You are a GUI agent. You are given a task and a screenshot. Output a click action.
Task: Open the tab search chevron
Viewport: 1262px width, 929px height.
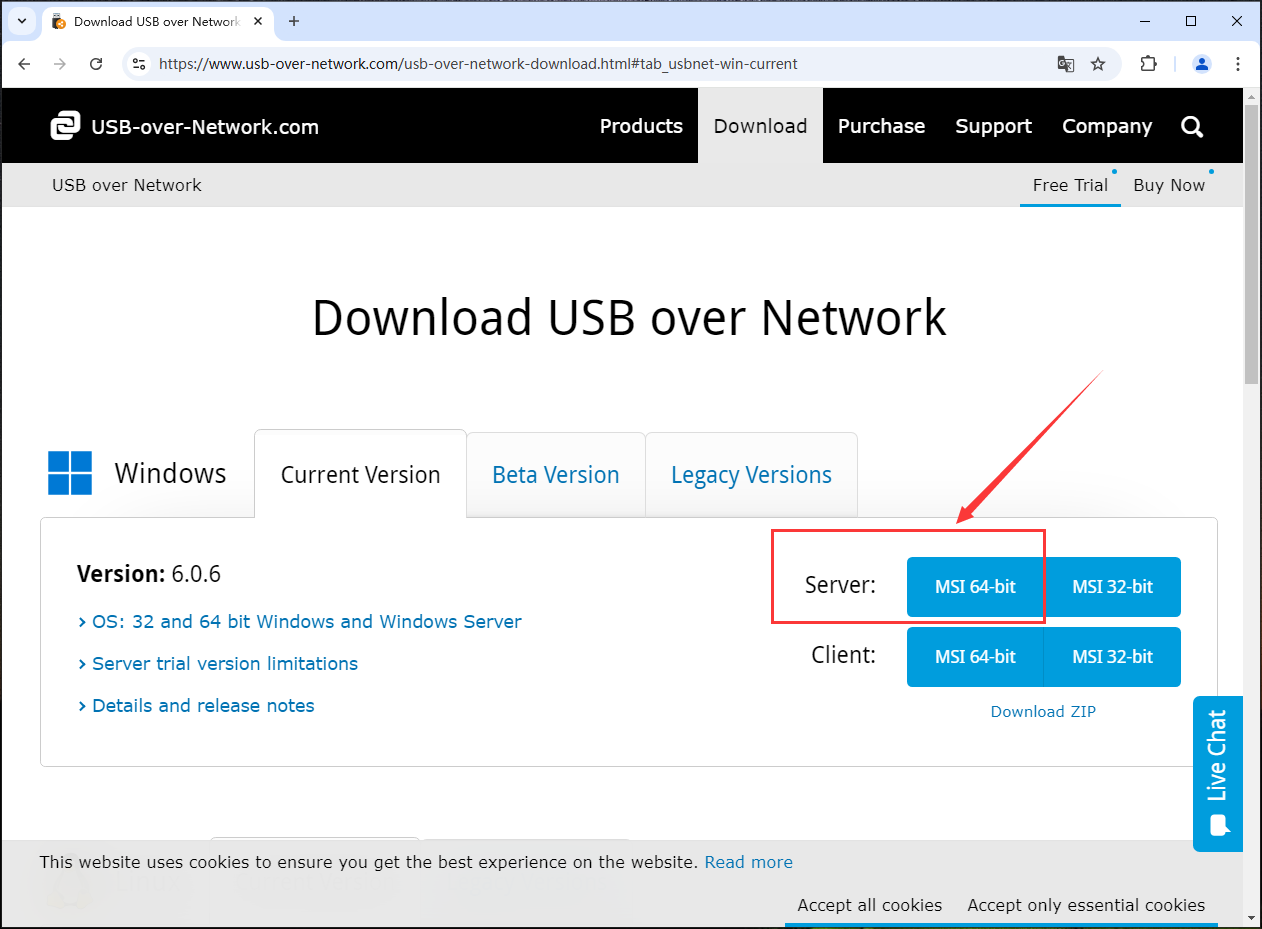pyautogui.click(x=21, y=21)
